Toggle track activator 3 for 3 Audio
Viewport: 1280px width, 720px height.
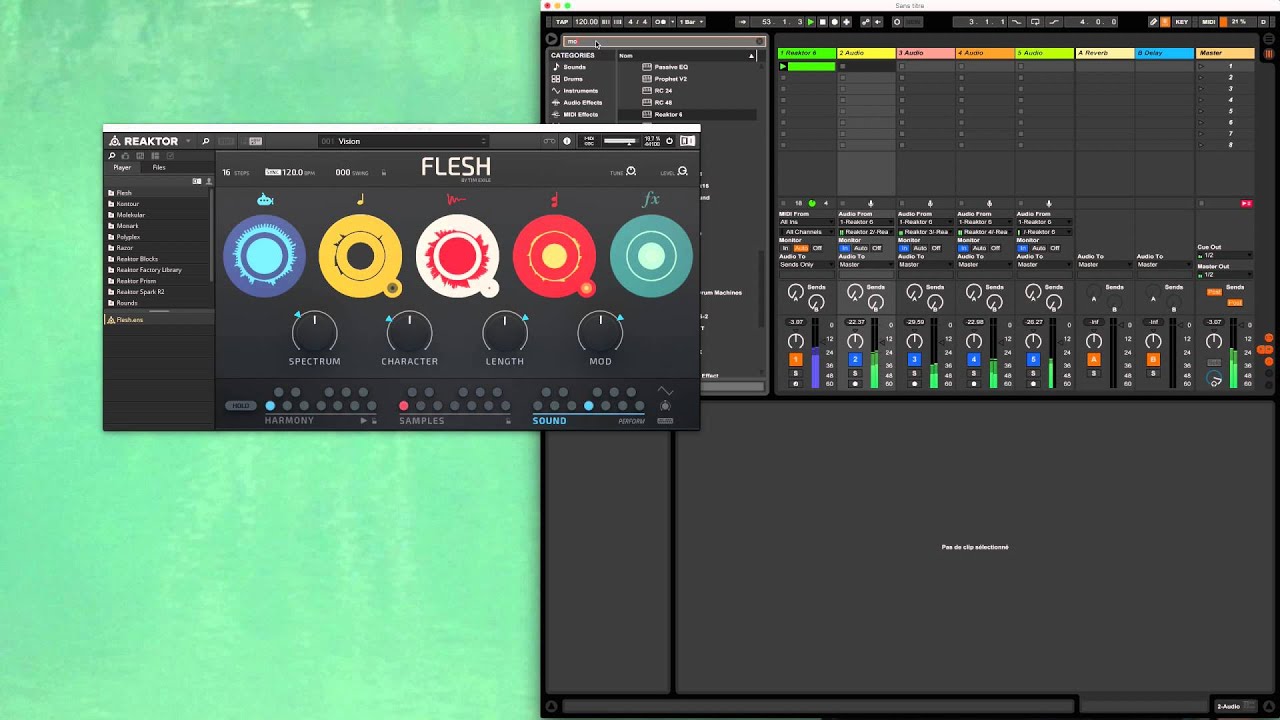[x=914, y=360]
